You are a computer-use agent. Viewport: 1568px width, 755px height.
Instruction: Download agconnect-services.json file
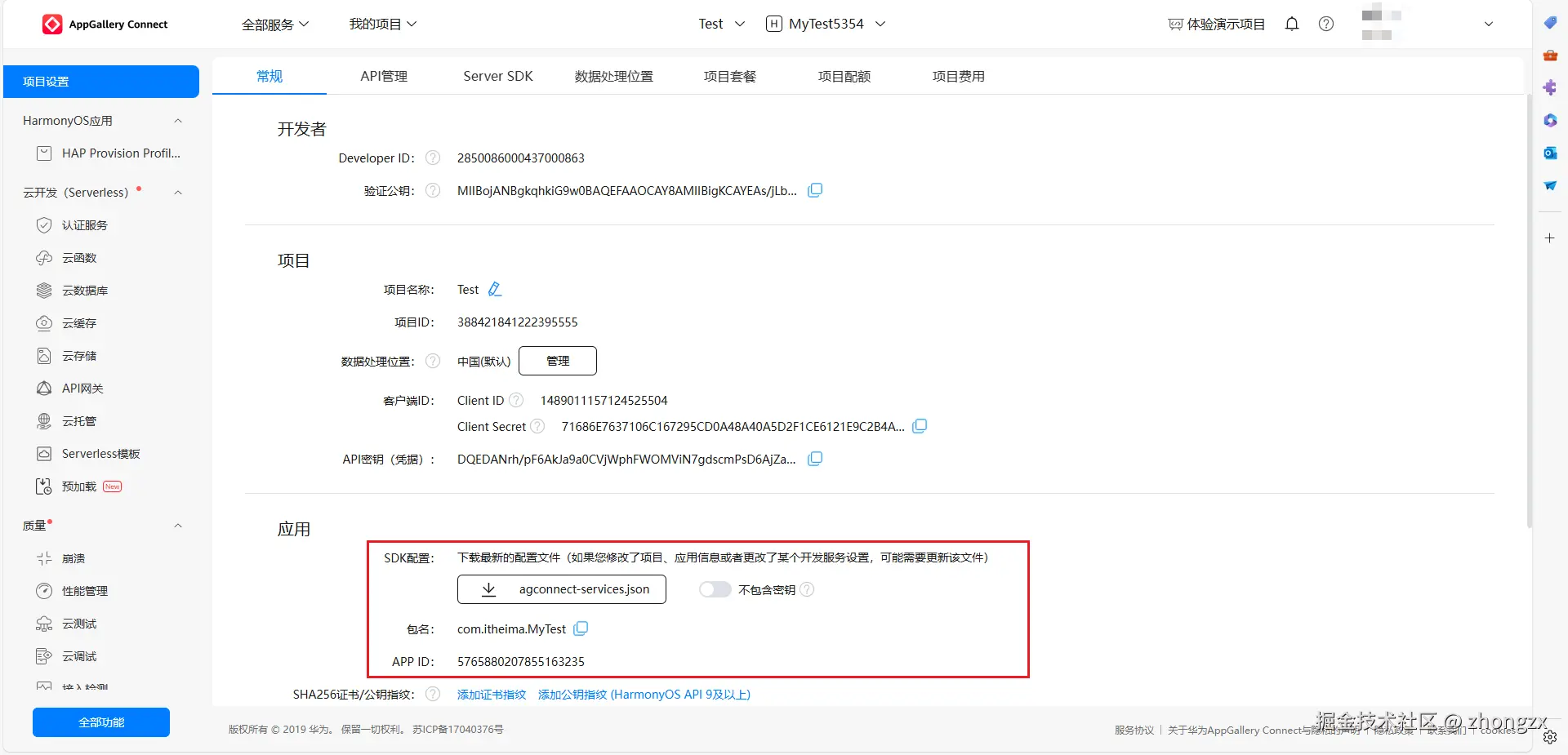click(562, 589)
